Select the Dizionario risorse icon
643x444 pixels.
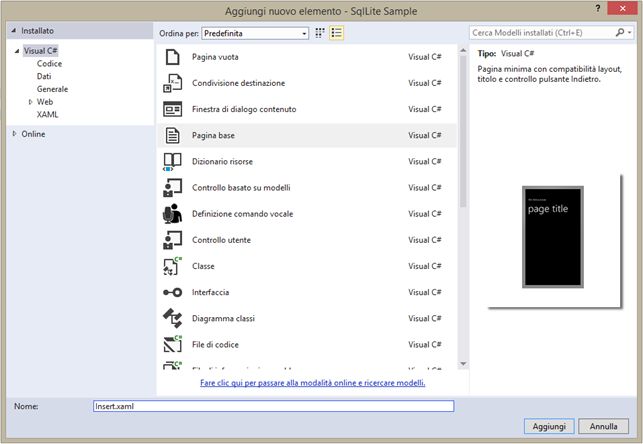pos(172,161)
